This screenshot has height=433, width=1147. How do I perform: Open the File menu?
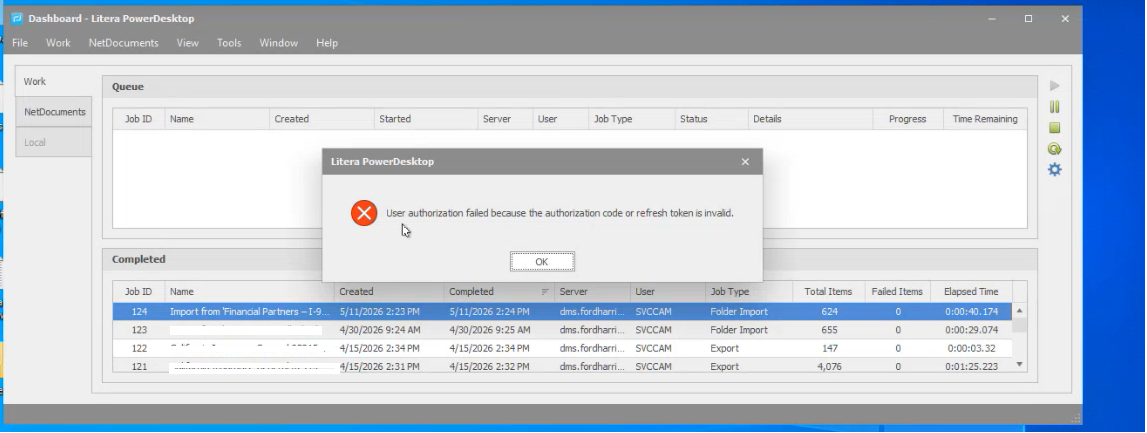coord(20,43)
